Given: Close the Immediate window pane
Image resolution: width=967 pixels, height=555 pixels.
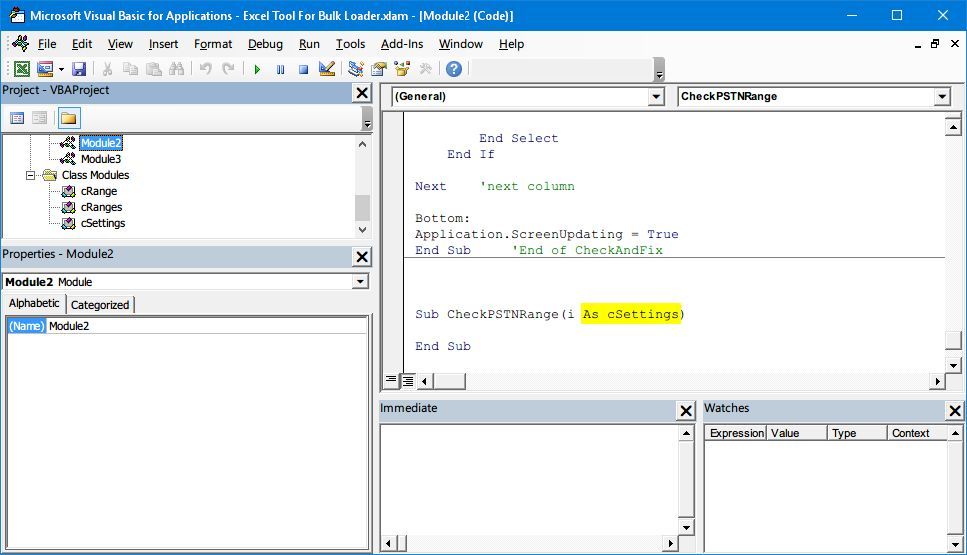Looking at the screenshot, I should [x=686, y=411].
